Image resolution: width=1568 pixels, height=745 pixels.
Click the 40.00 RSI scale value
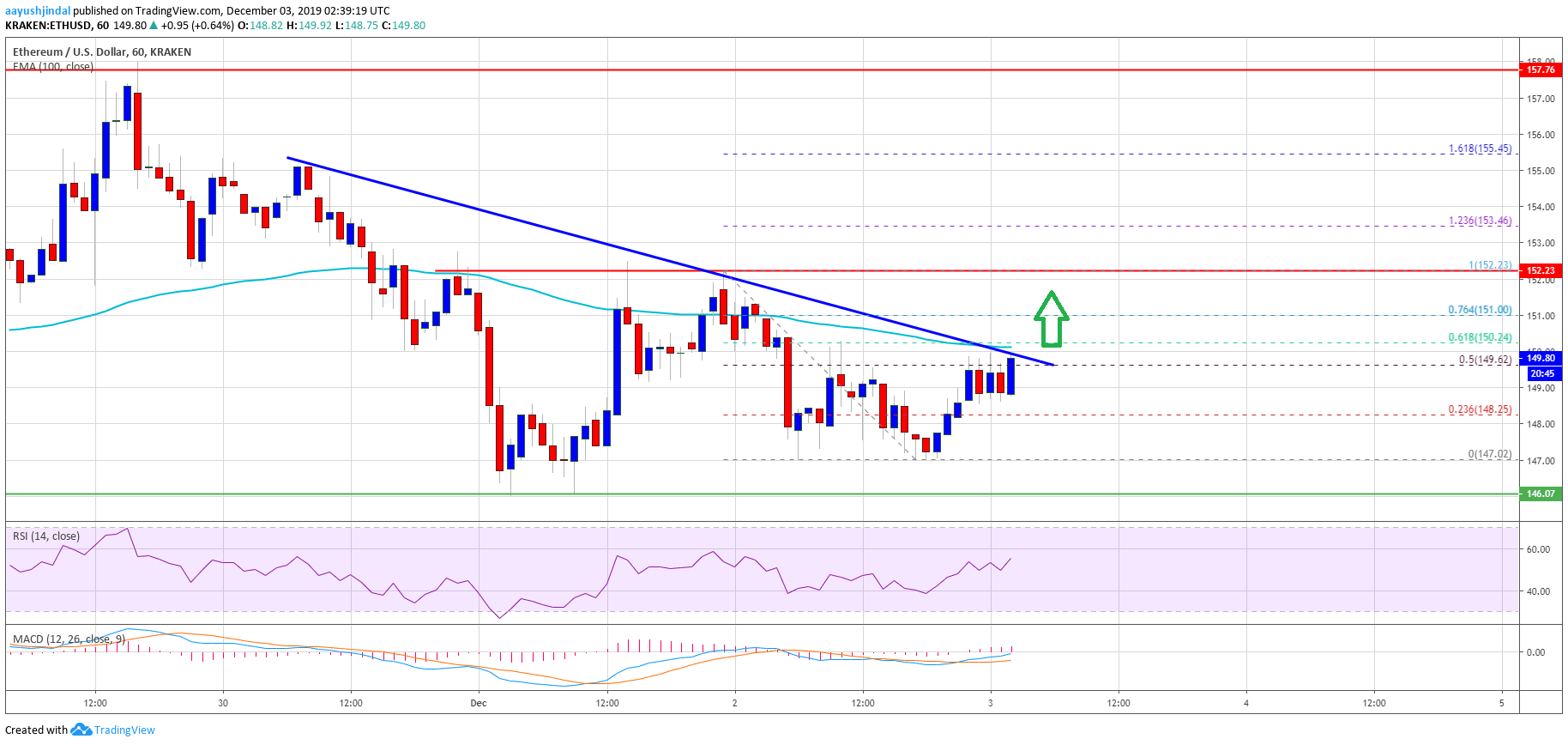(1538, 591)
